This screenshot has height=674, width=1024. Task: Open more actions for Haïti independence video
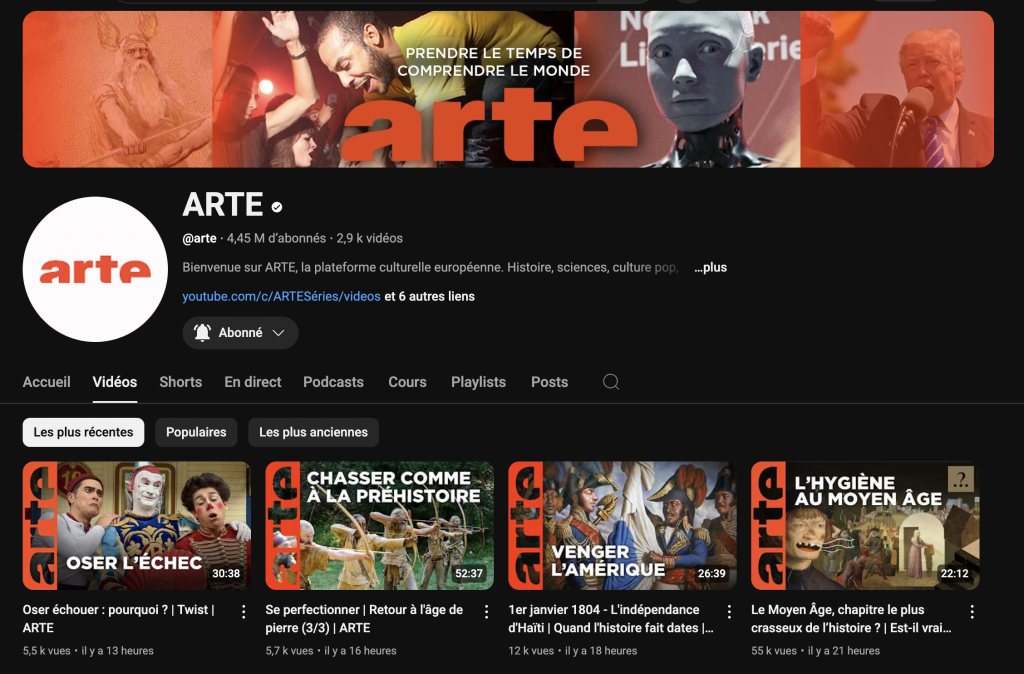click(x=729, y=611)
